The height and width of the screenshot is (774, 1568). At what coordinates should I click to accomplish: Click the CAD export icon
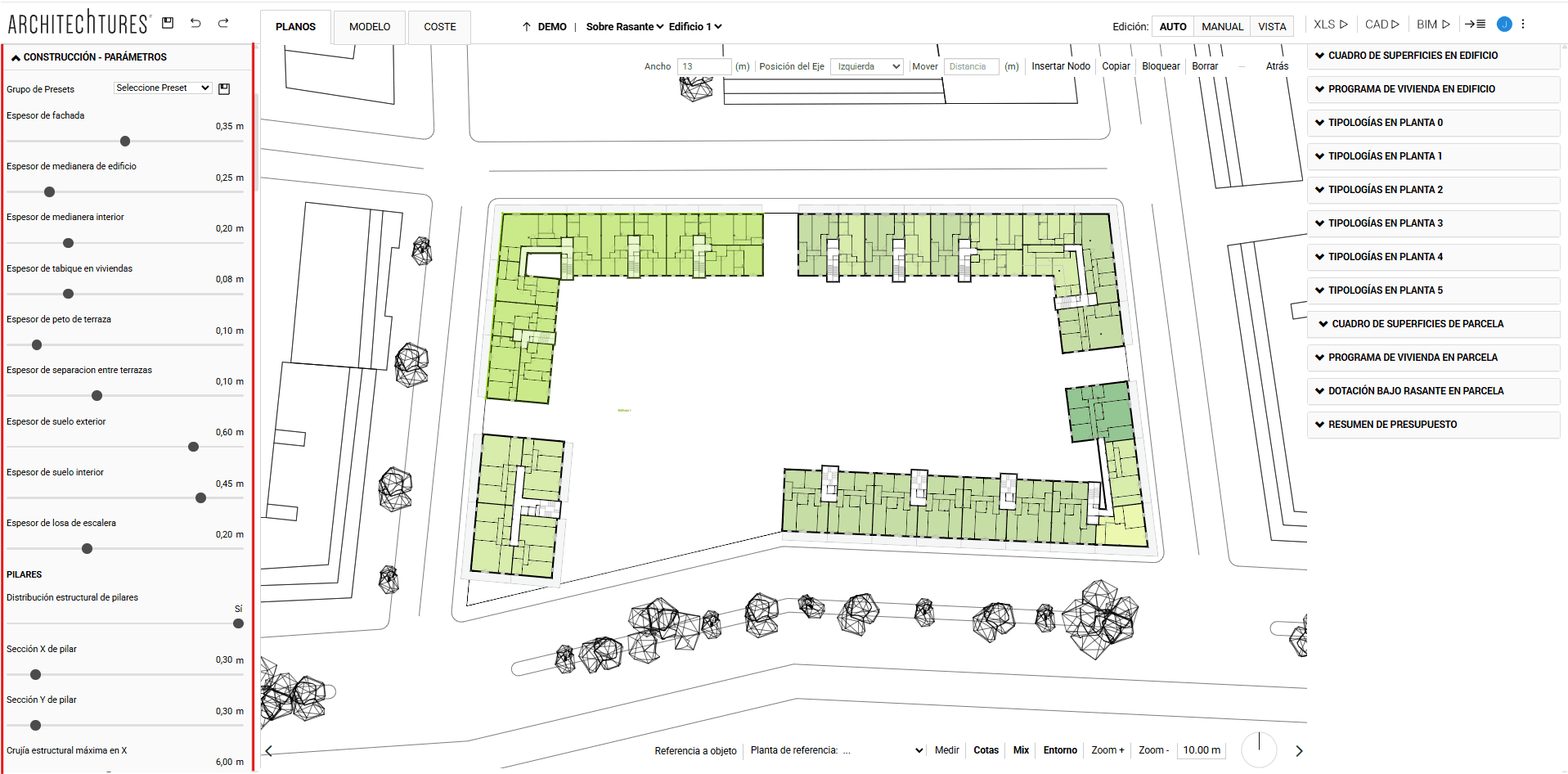pyautogui.click(x=1382, y=25)
